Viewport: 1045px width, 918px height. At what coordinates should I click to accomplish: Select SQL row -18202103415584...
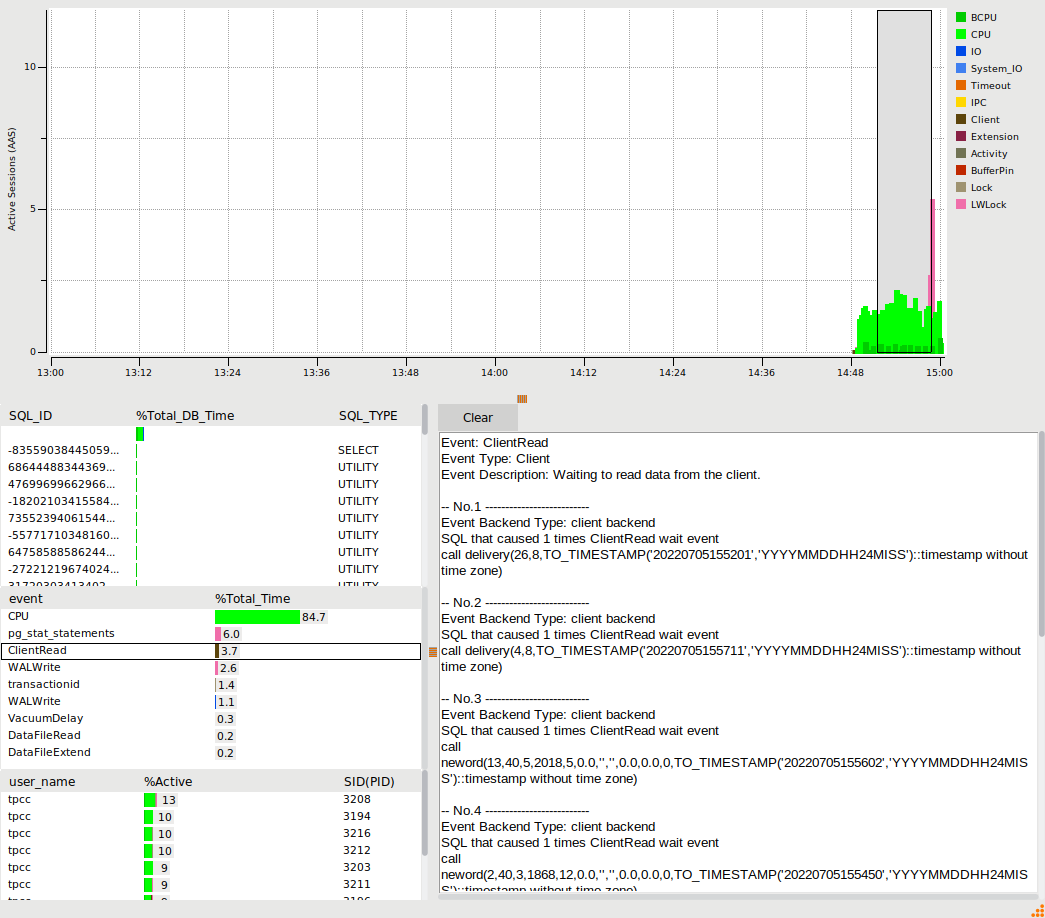(211, 501)
